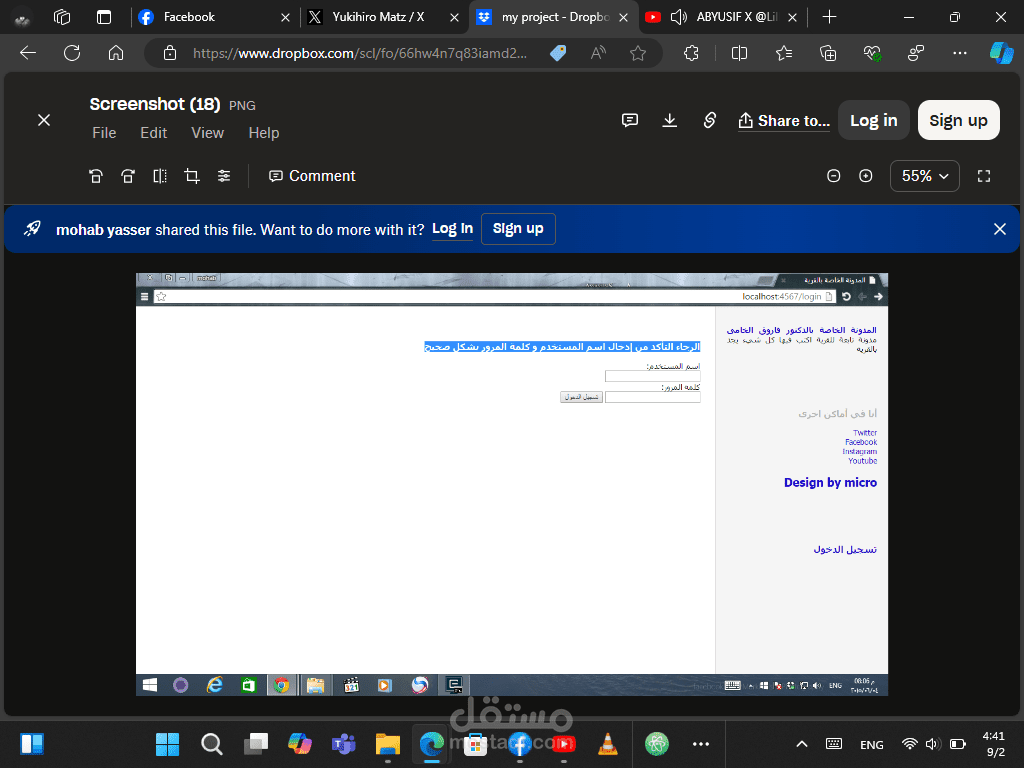Open the View menu

(x=207, y=133)
